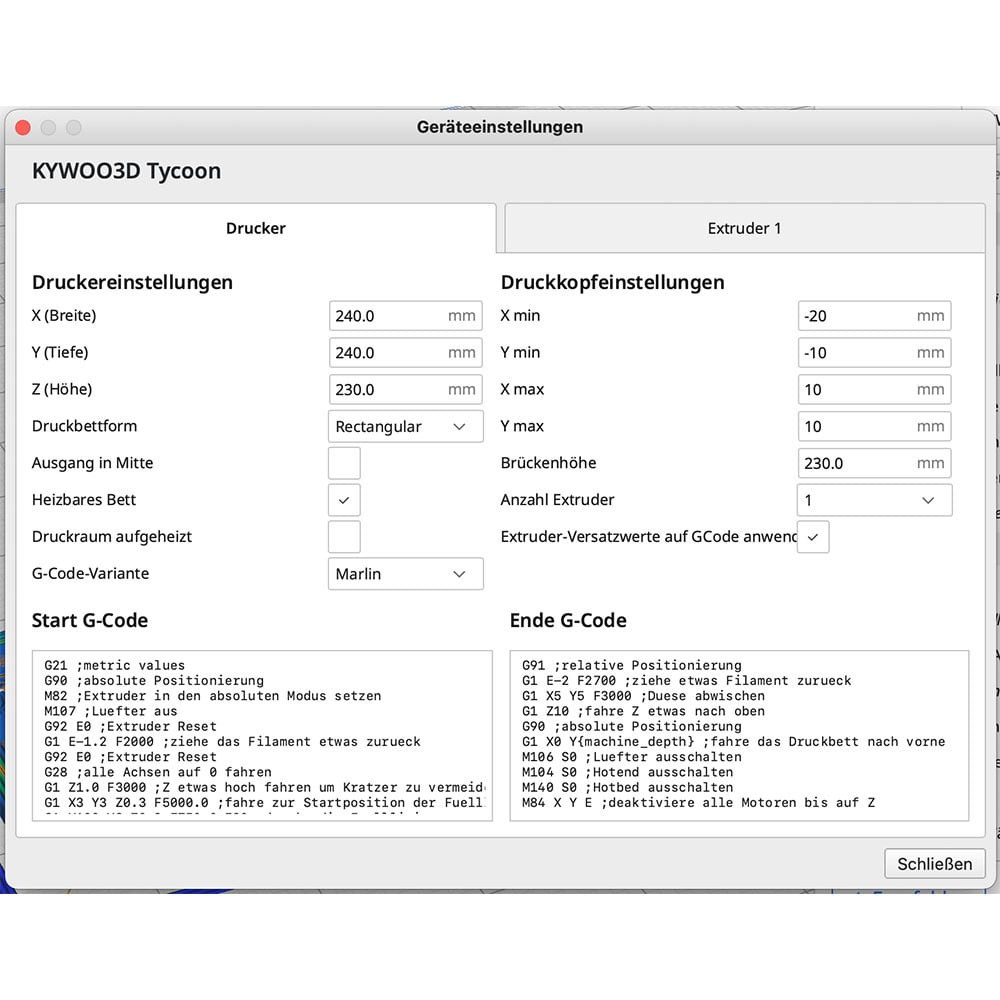Click the 'G1 Z10 ;fahre Z etwas nach oben' line
This screenshot has height=1000, width=1000.
point(643,711)
